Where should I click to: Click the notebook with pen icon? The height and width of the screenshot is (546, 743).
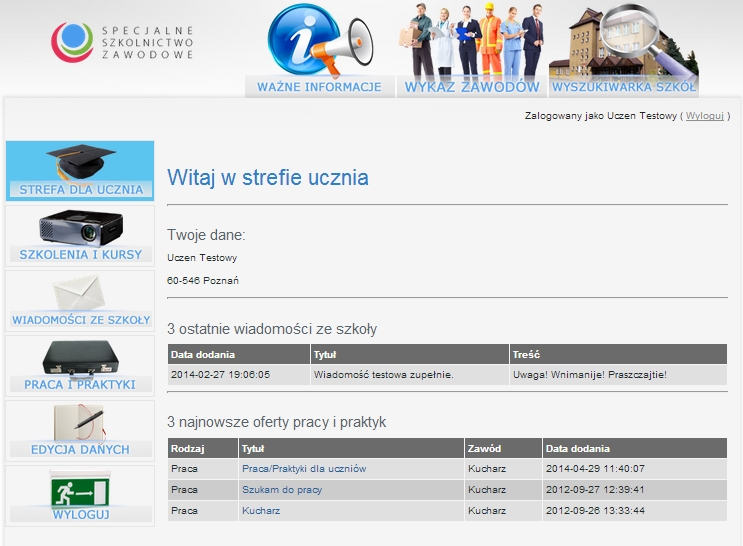pyautogui.click(x=80, y=423)
